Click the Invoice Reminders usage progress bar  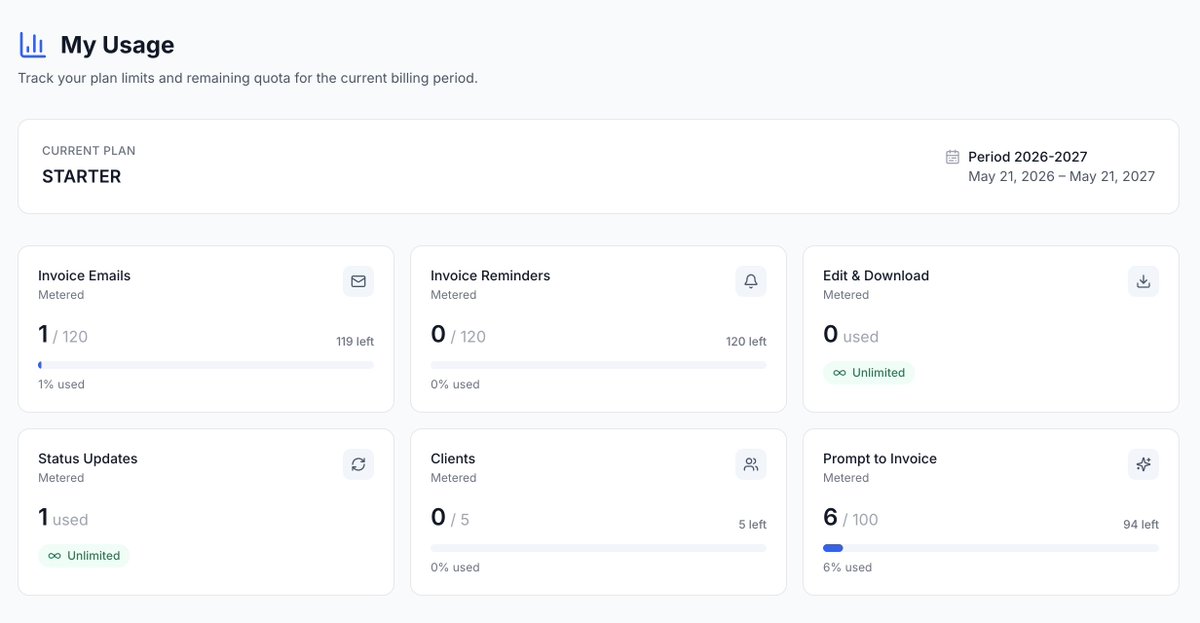[x=598, y=365]
